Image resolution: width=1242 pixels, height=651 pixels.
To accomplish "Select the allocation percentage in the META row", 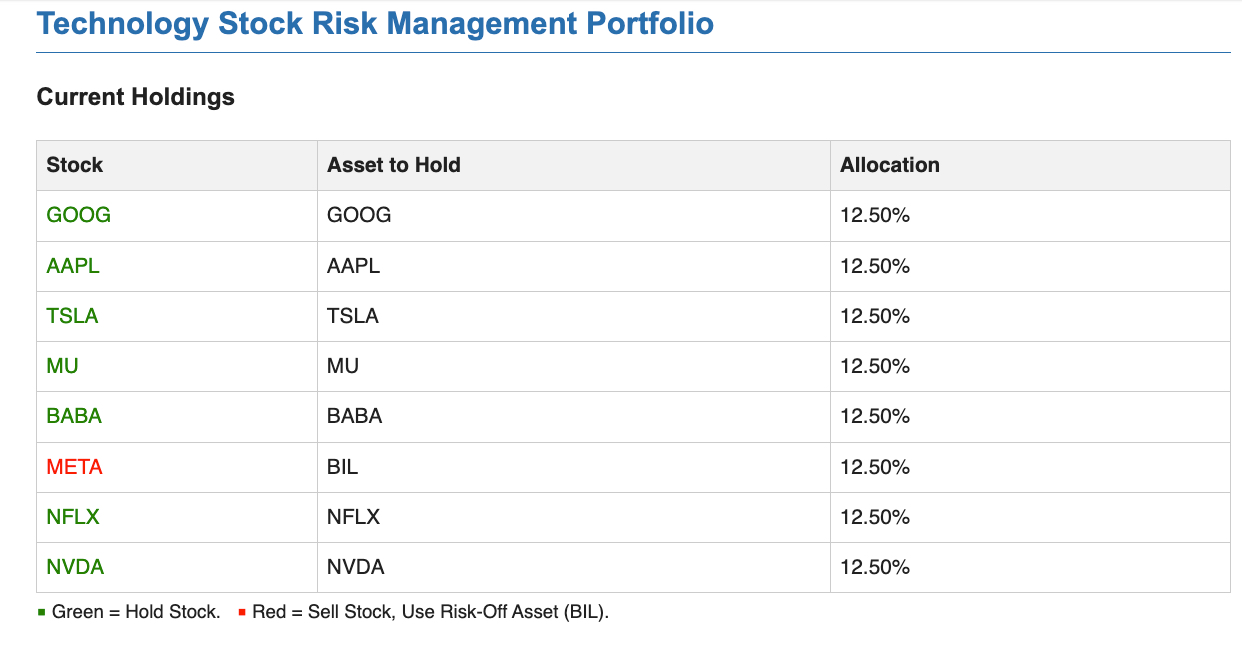I will coord(874,467).
